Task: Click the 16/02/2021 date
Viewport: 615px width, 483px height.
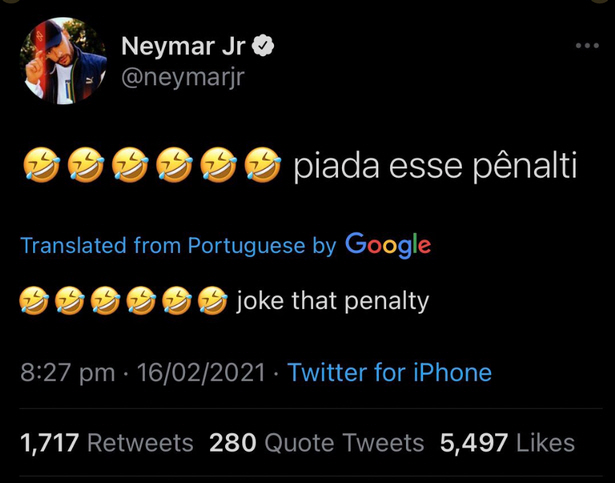Action: pos(201,372)
